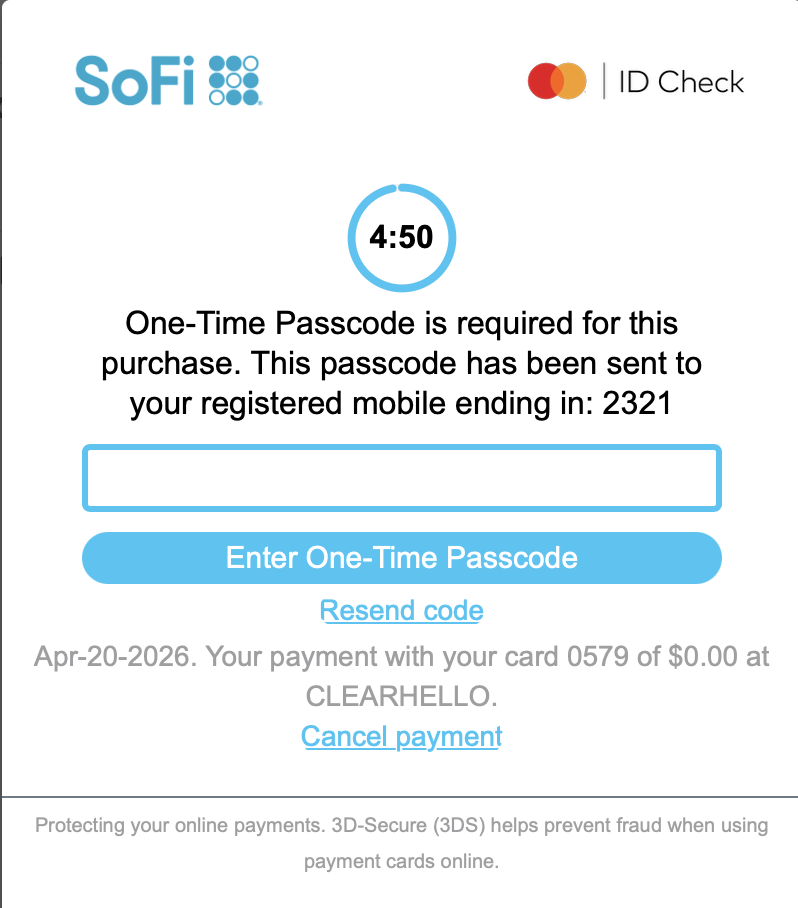Image resolution: width=798 pixels, height=908 pixels.
Task: Focus the one-time passcode input field
Action: (x=401, y=478)
